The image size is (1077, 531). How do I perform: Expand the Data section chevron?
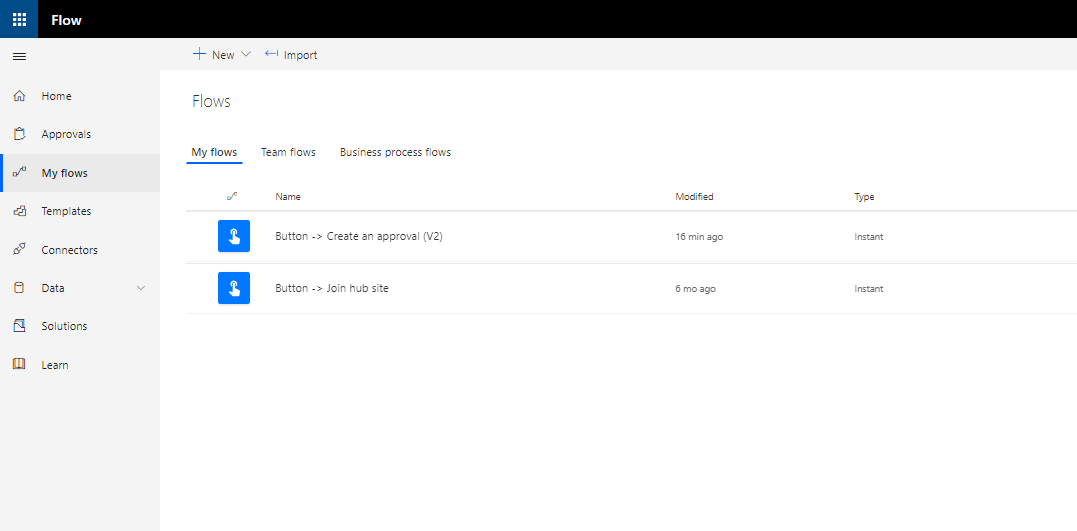[141, 288]
